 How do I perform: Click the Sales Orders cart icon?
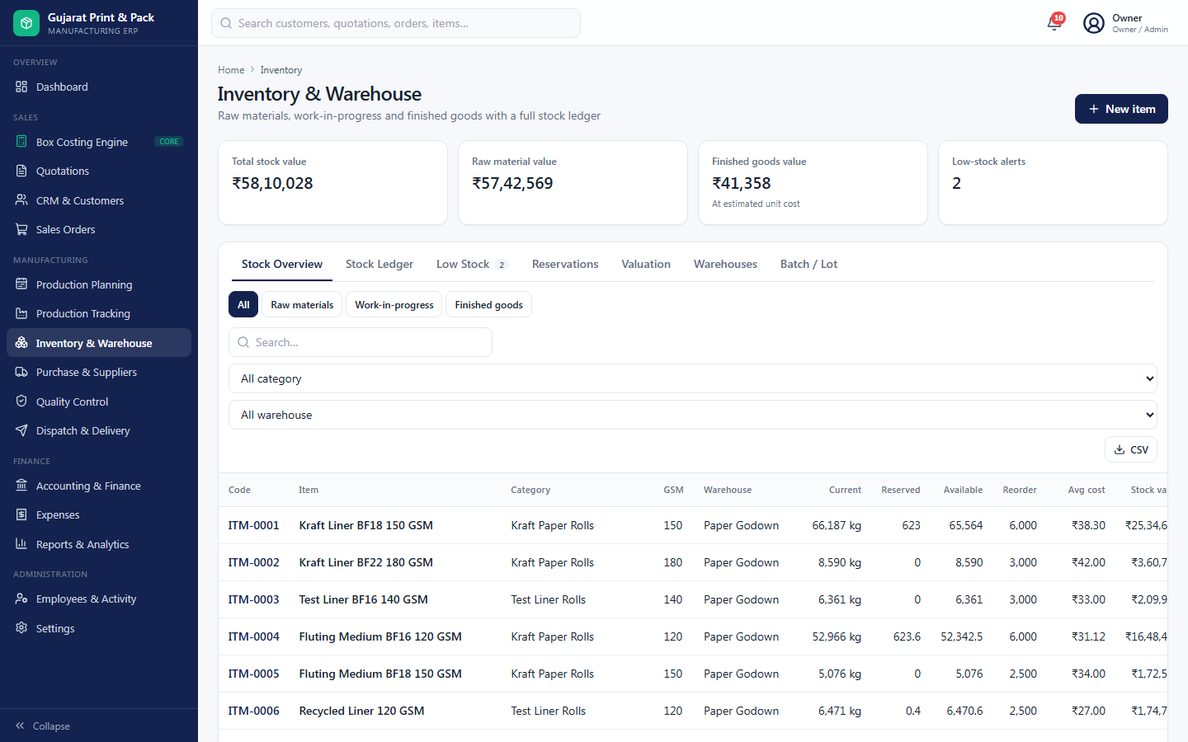(x=21, y=229)
